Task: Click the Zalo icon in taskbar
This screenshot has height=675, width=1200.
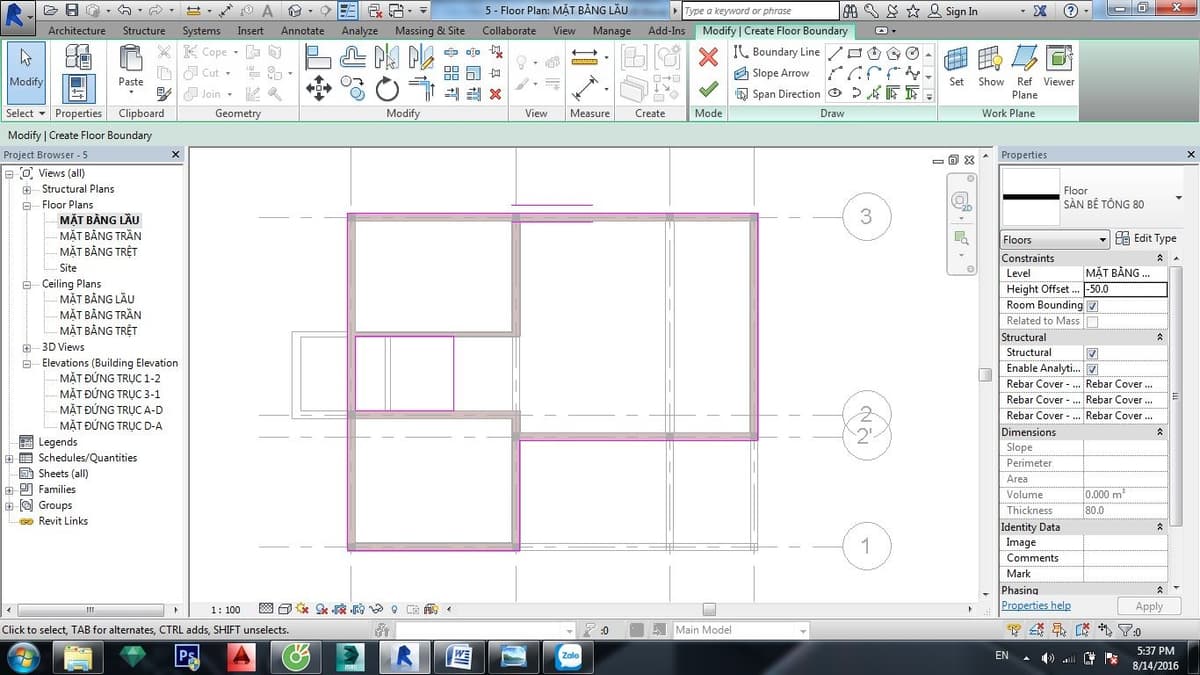Action: [569, 656]
